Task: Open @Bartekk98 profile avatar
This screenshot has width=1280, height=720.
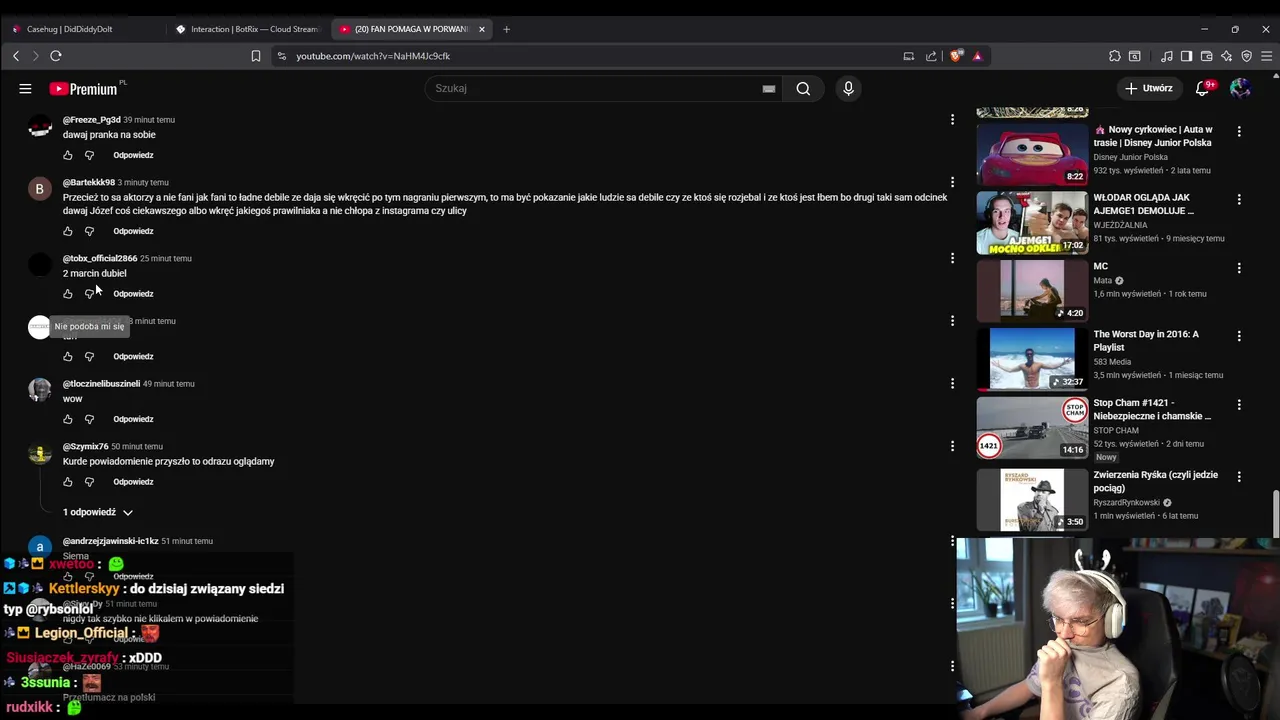Action: tap(40, 189)
